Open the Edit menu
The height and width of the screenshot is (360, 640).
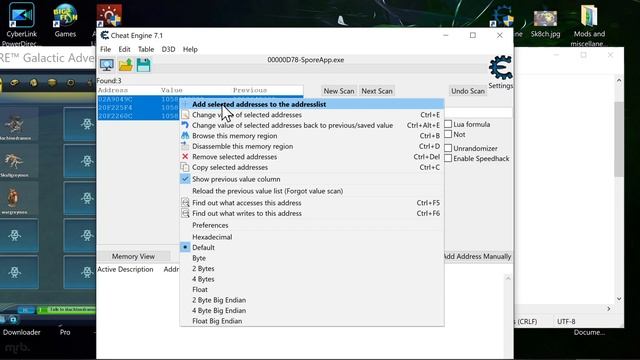pyautogui.click(x=124, y=49)
